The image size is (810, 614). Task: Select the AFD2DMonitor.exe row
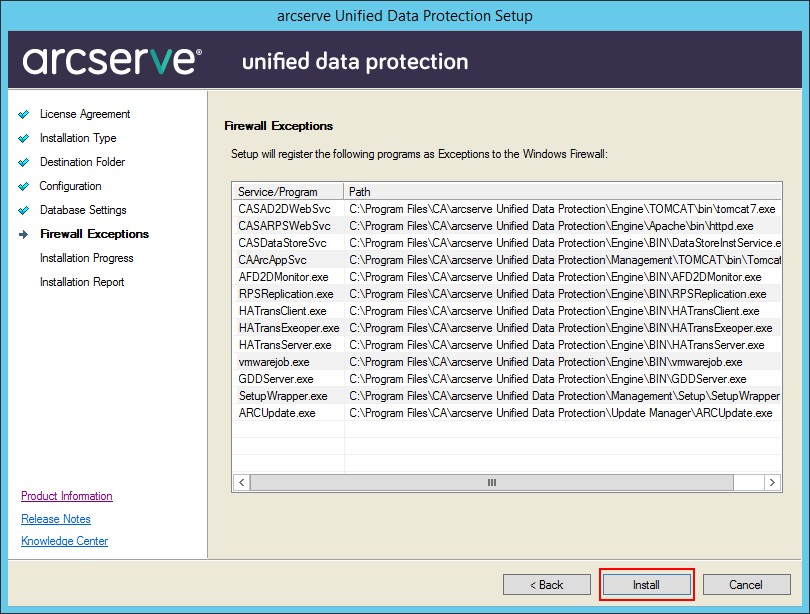(507, 277)
